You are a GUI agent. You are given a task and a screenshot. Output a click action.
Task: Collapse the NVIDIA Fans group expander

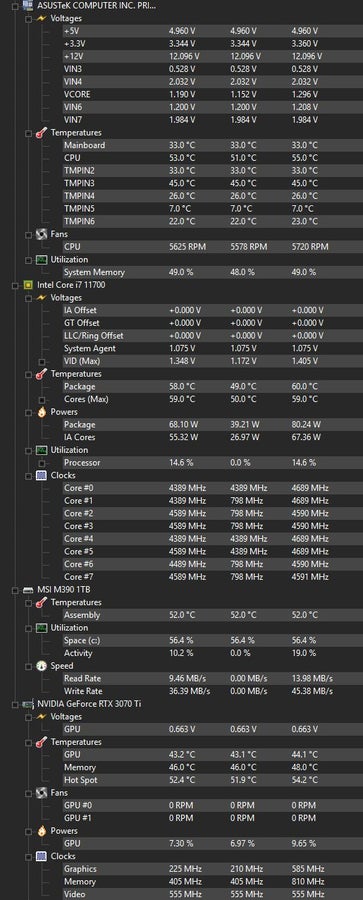[29, 793]
